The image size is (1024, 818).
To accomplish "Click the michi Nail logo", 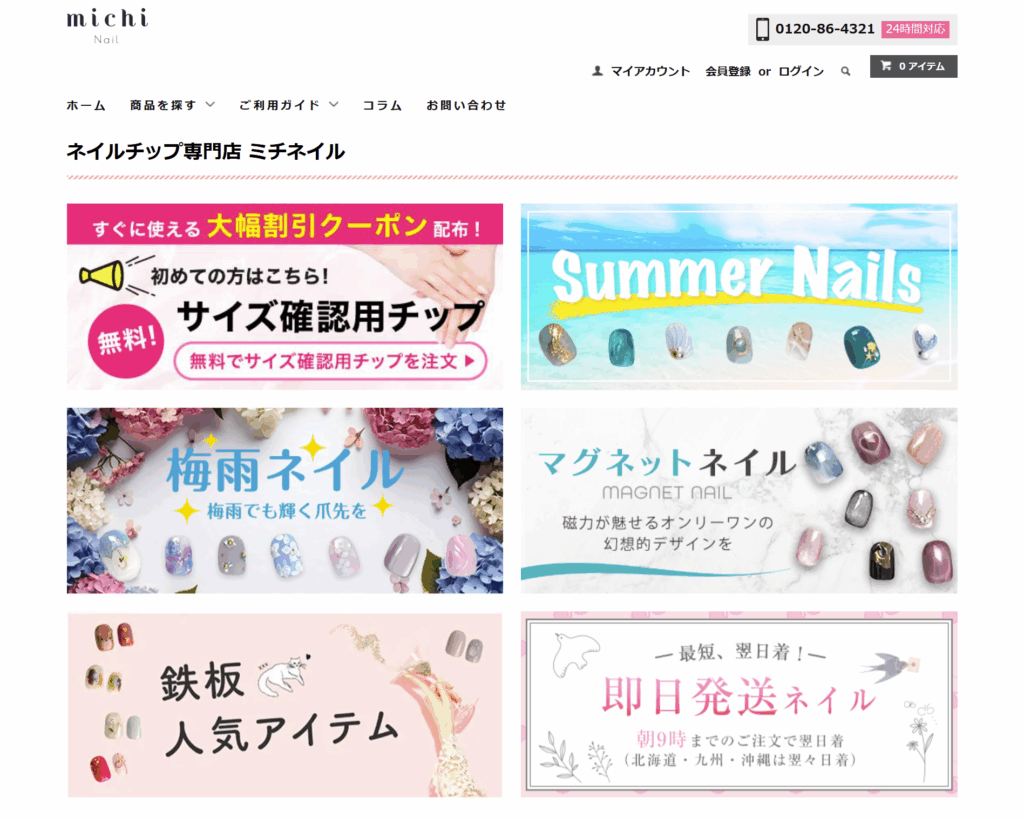I will point(107,26).
